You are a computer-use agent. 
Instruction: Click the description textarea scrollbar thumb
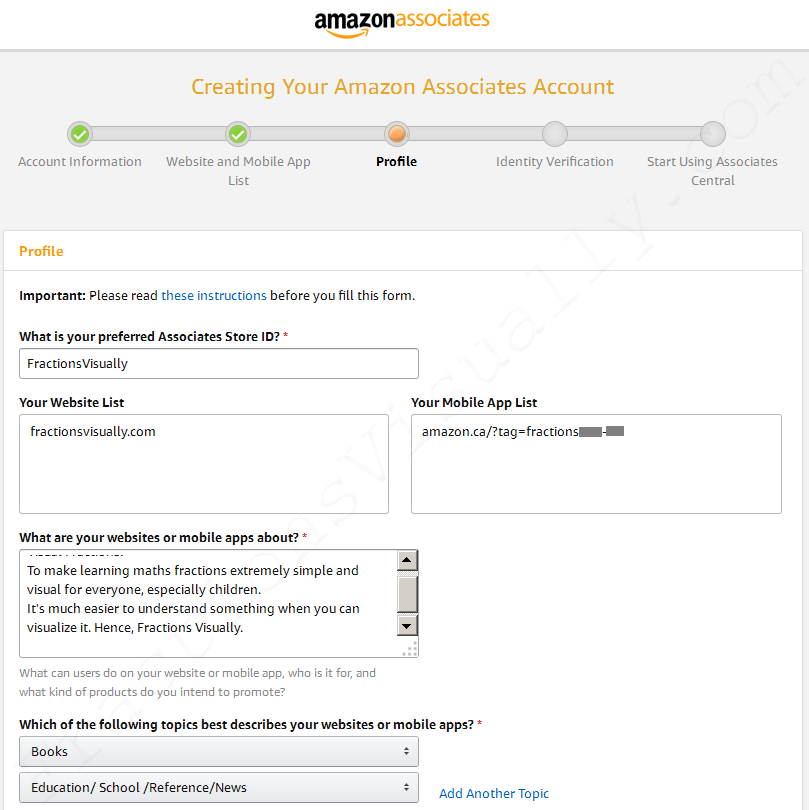click(407, 595)
